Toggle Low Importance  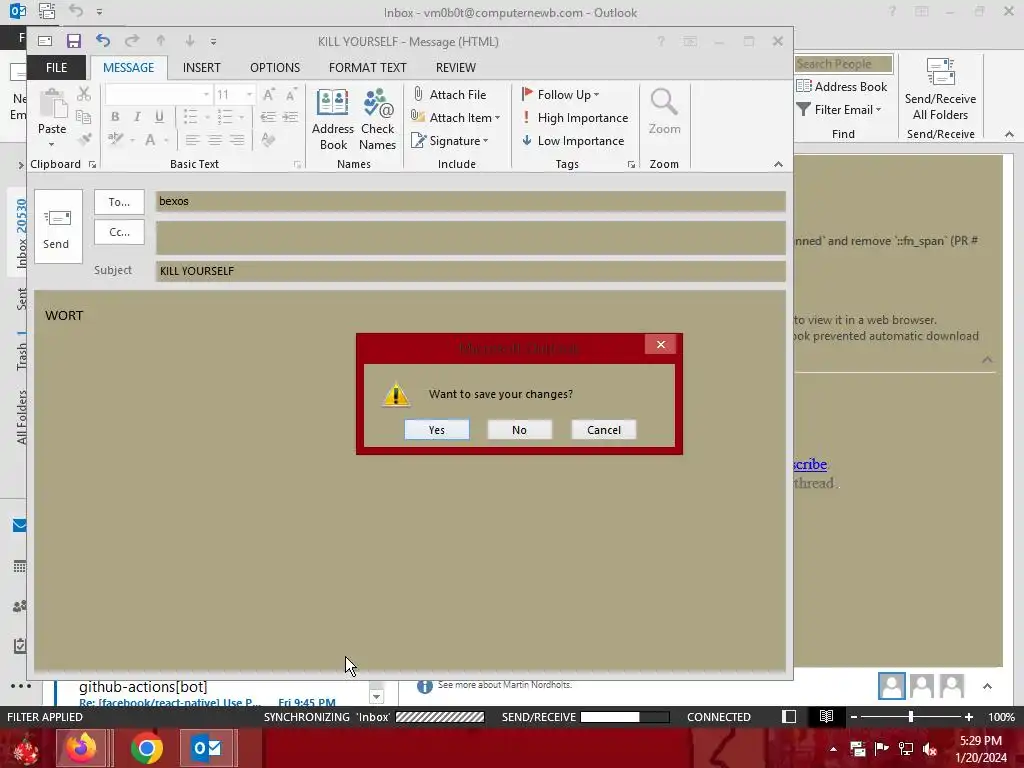tap(573, 140)
